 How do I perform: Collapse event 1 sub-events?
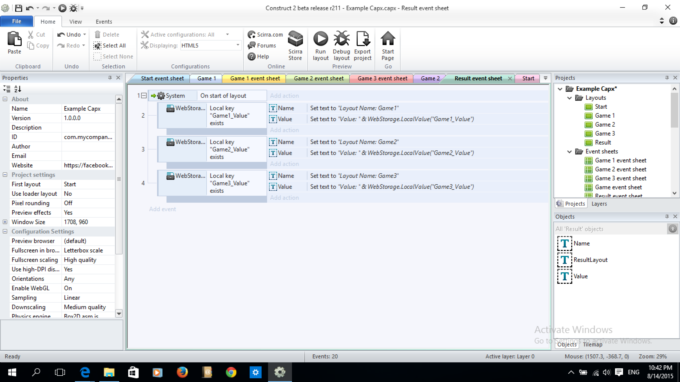[144, 95]
